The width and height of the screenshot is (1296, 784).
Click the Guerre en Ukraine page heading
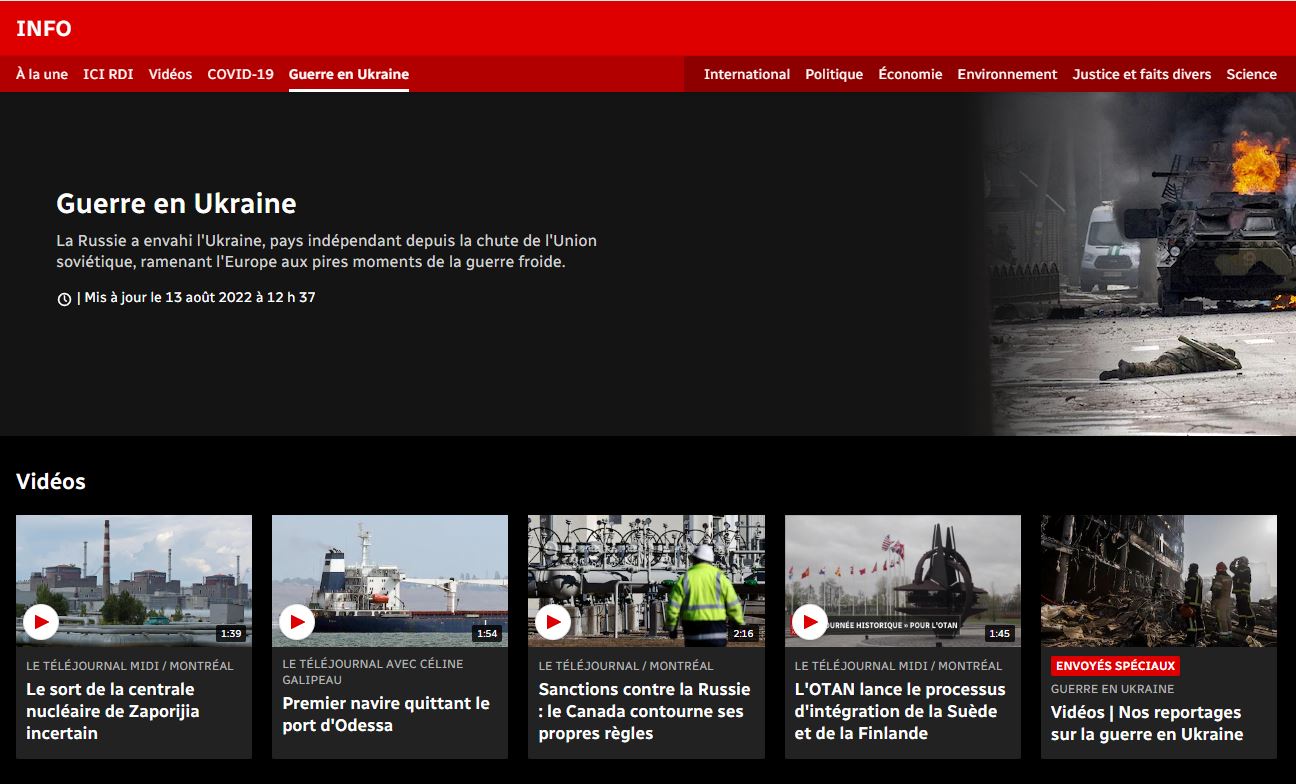pyautogui.click(x=176, y=204)
